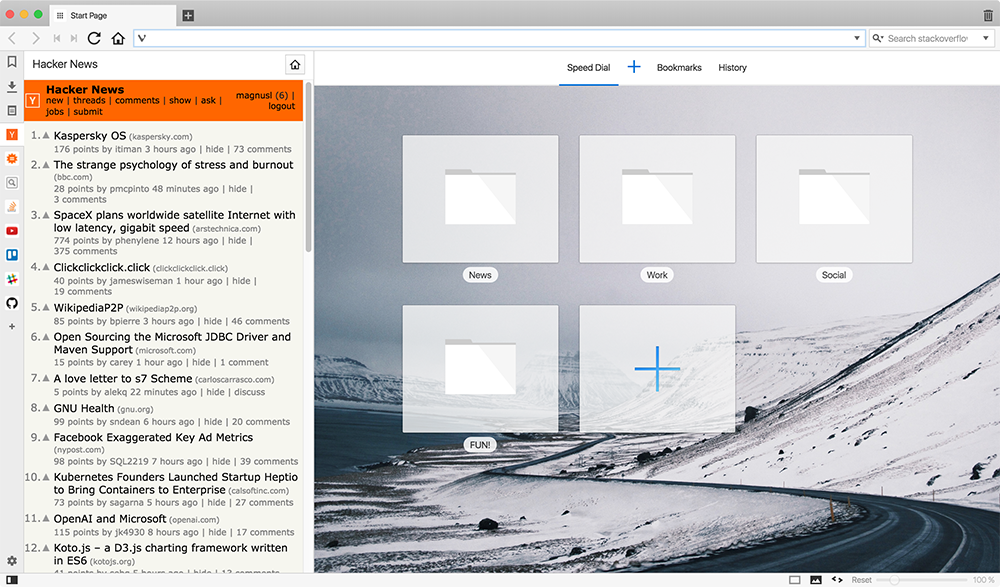Open Hacker News threads link
The image size is (1000, 587).
(89, 100)
